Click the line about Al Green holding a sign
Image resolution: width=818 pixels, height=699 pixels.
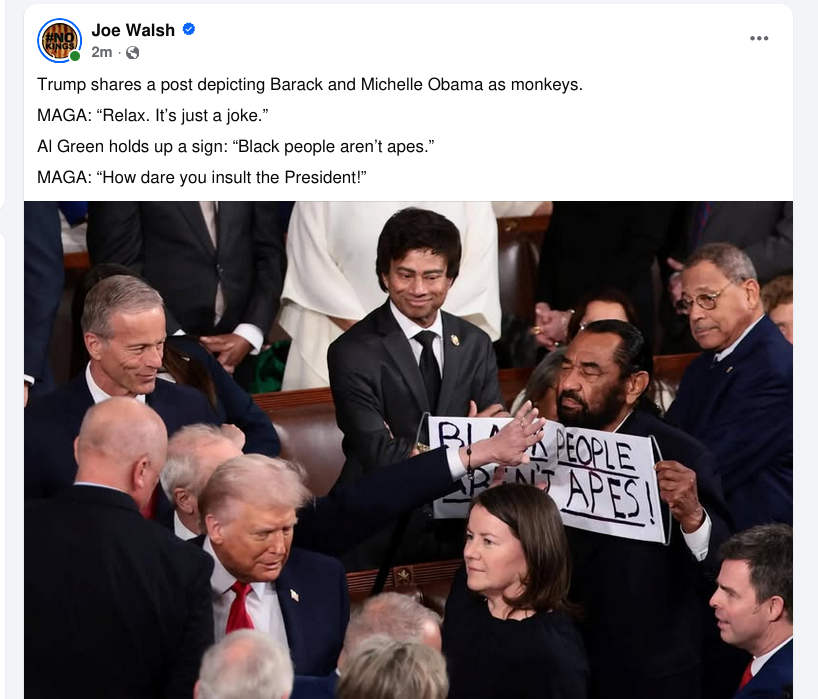(x=236, y=147)
